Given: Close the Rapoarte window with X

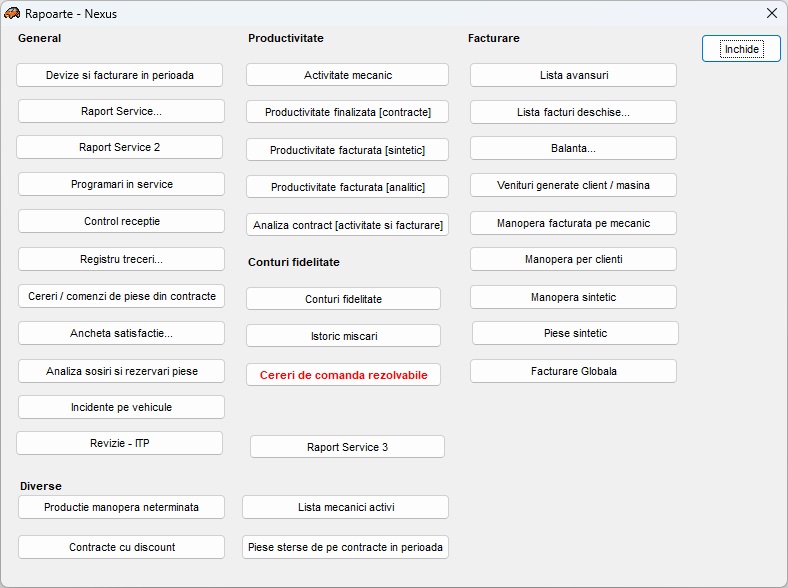Looking at the screenshot, I should [x=771, y=13].
